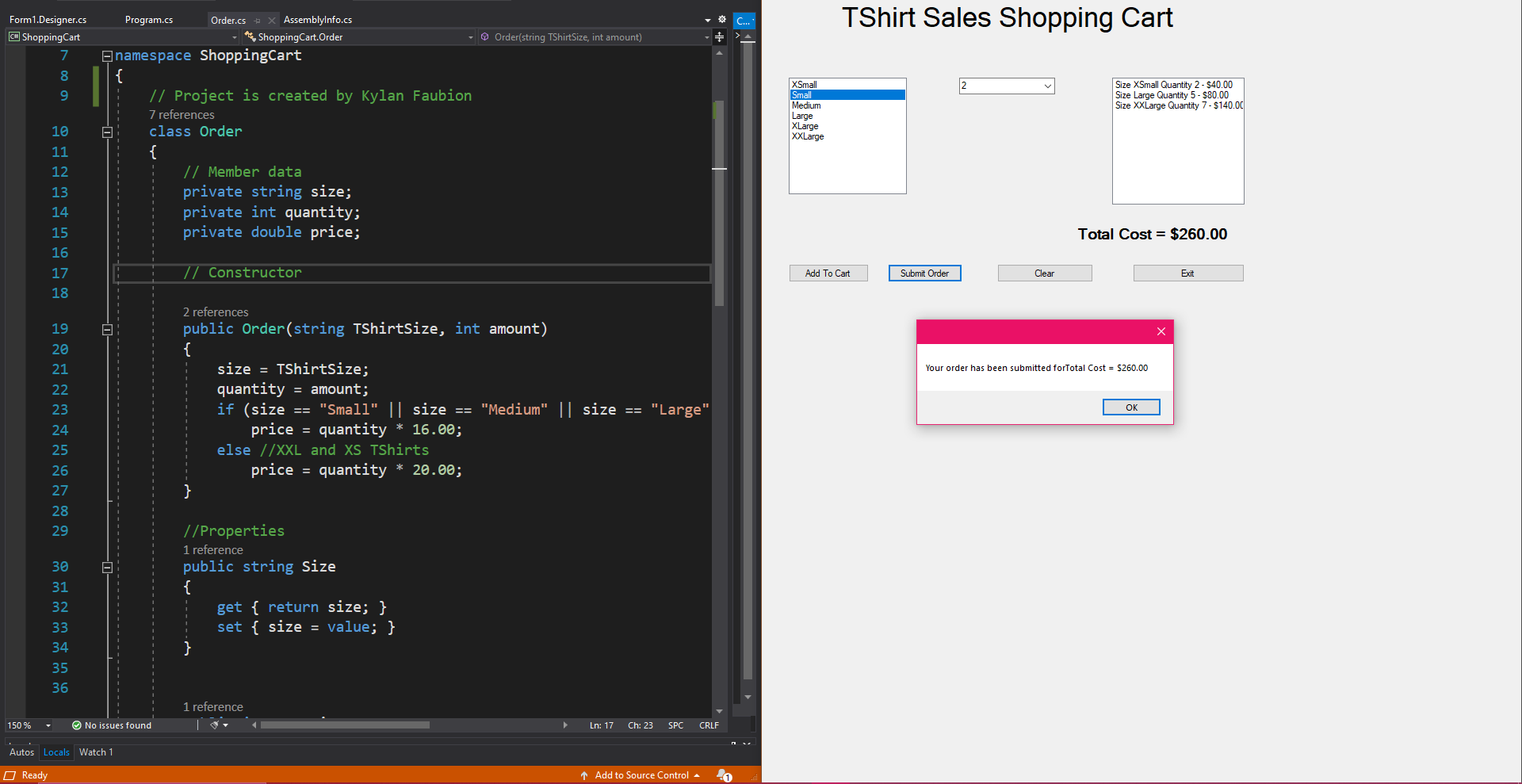Open the quantity combo box dropdown

point(1047,86)
